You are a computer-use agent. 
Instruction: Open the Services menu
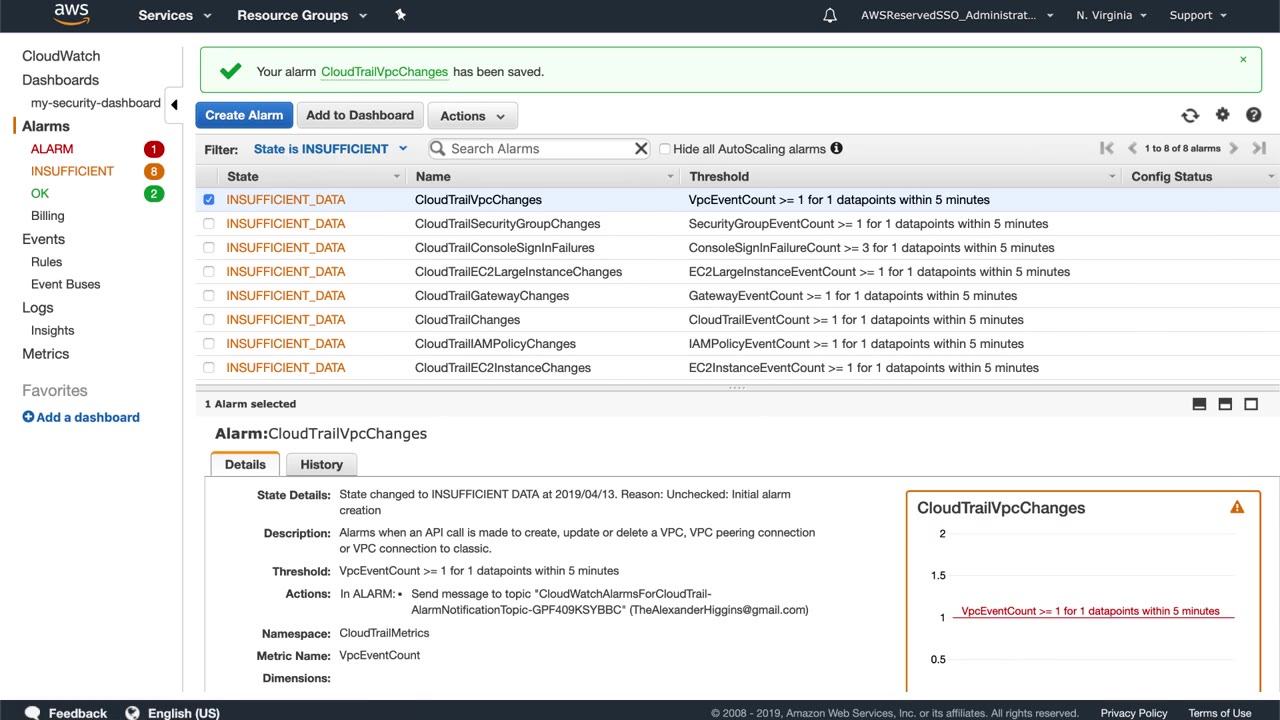coord(174,15)
